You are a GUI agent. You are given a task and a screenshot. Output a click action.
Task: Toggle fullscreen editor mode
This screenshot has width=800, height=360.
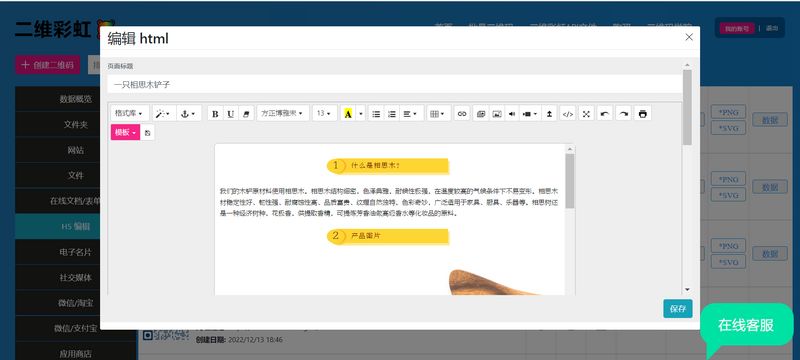coord(586,114)
